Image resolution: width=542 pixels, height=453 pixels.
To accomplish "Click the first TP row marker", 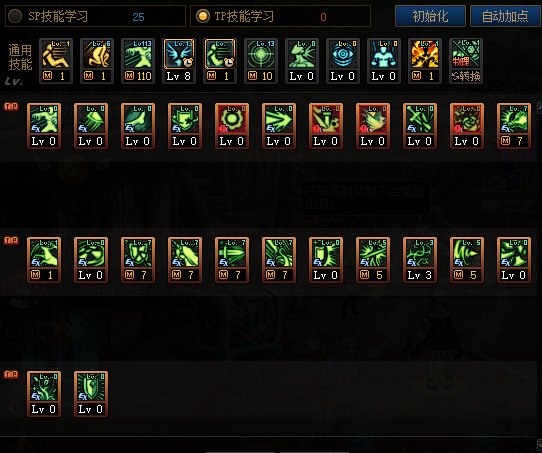I will (11, 106).
